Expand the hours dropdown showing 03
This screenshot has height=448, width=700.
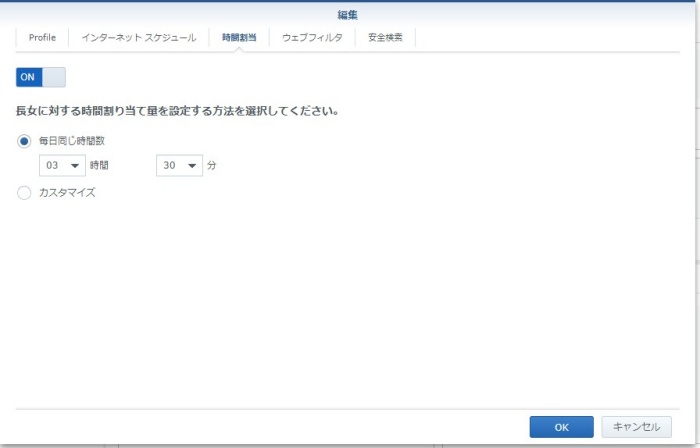tap(62, 166)
